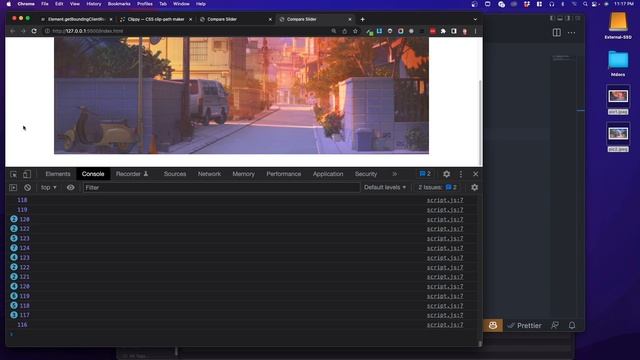Open the blue folder on desktop

(x=618, y=63)
